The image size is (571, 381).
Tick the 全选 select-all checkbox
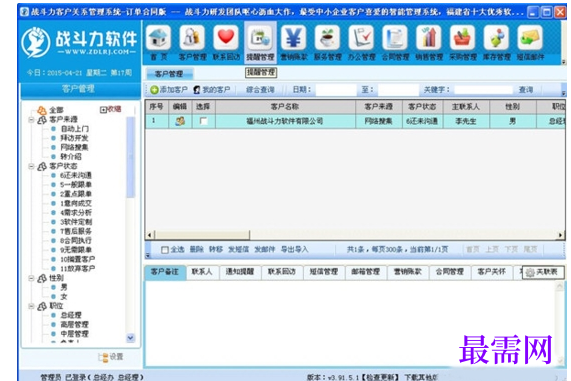click(x=165, y=250)
